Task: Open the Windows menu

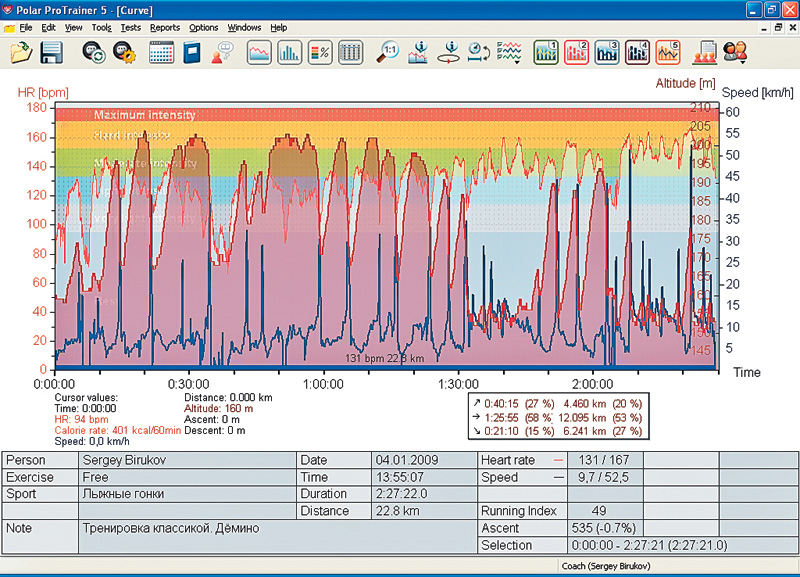Action: point(244,28)
